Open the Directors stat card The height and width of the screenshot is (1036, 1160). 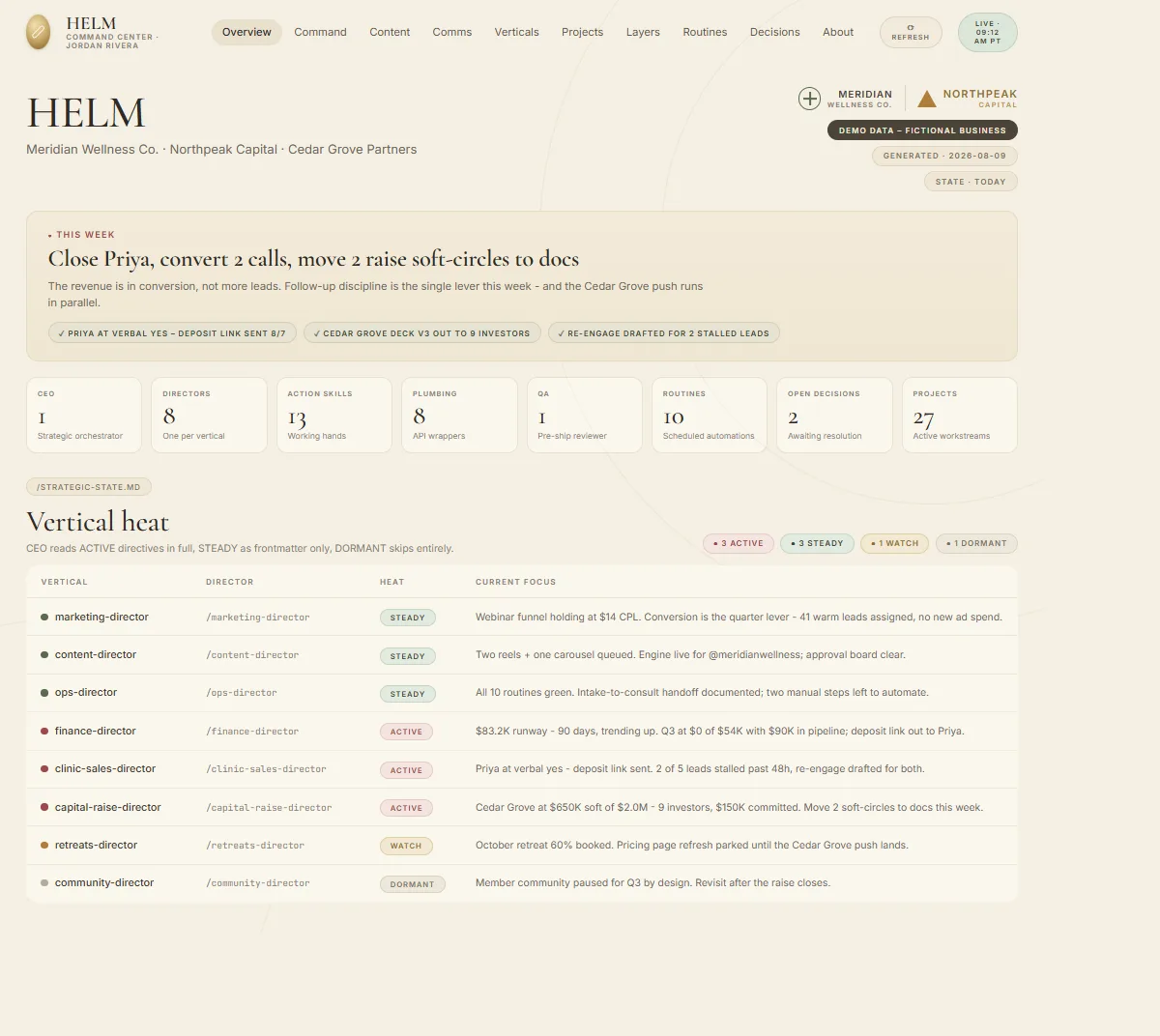tap(209, 415)
